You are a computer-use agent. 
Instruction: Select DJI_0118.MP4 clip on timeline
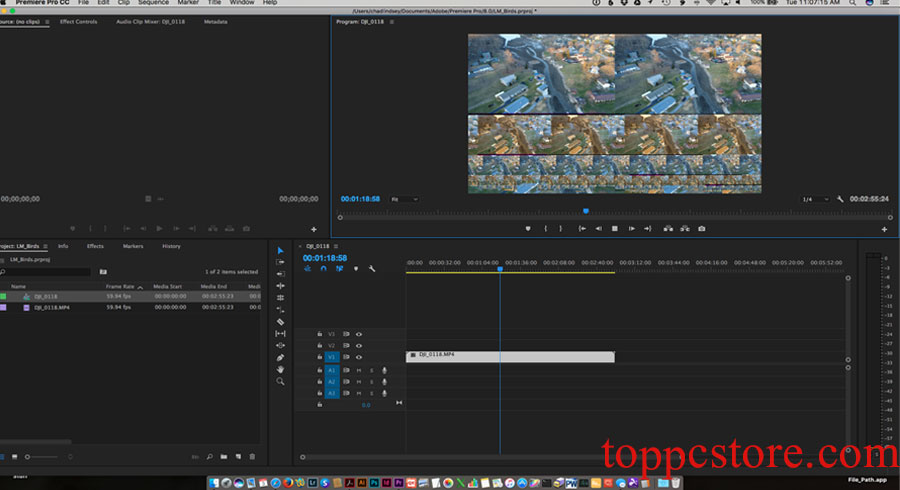click(x=510, y=357)
